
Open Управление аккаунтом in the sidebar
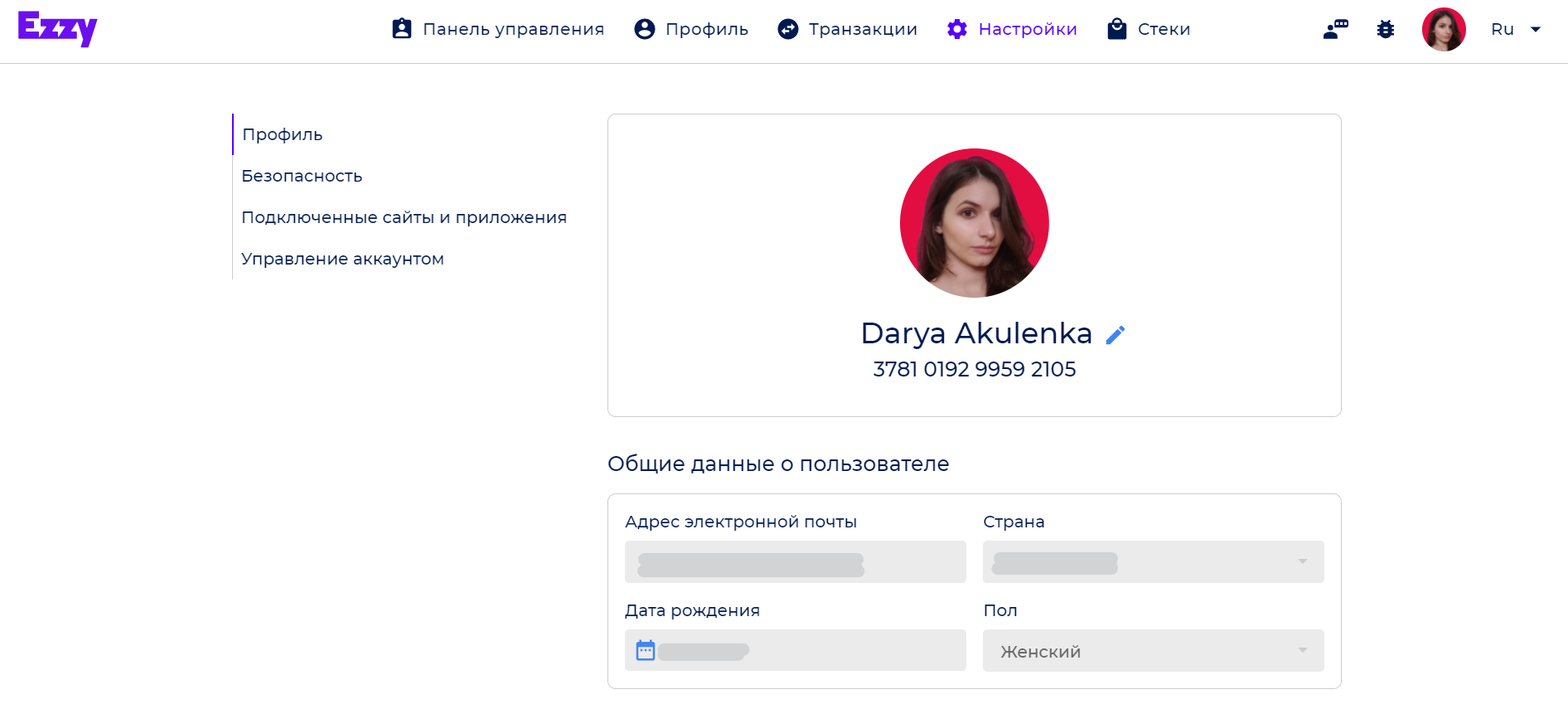coord(342,259)
